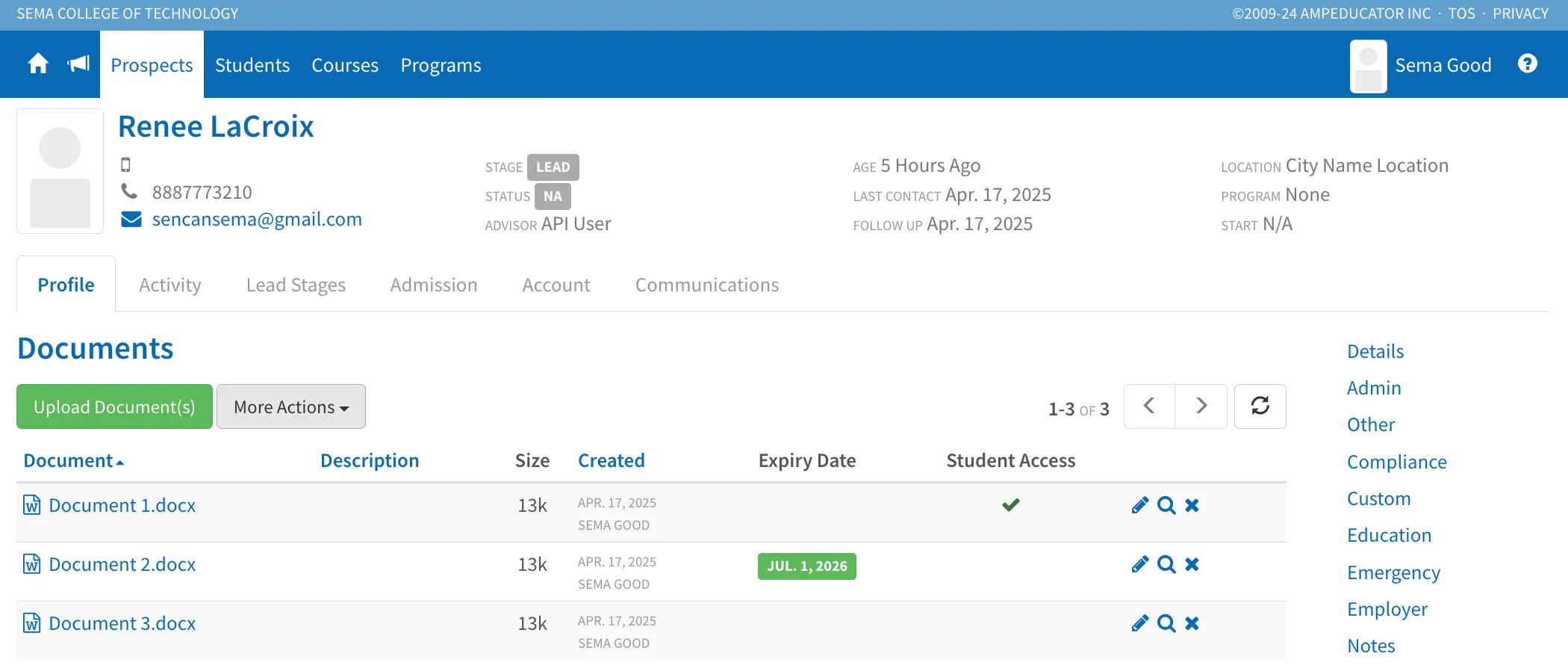This screenshot has height=671, width=1568.
Task: Click the Renee LaCroix profile photo
Action: [60, 171]
